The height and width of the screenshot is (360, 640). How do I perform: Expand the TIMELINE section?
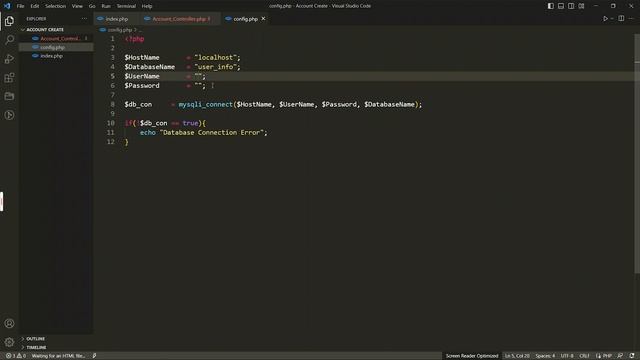pyautogui.click(x=56, y=347)
